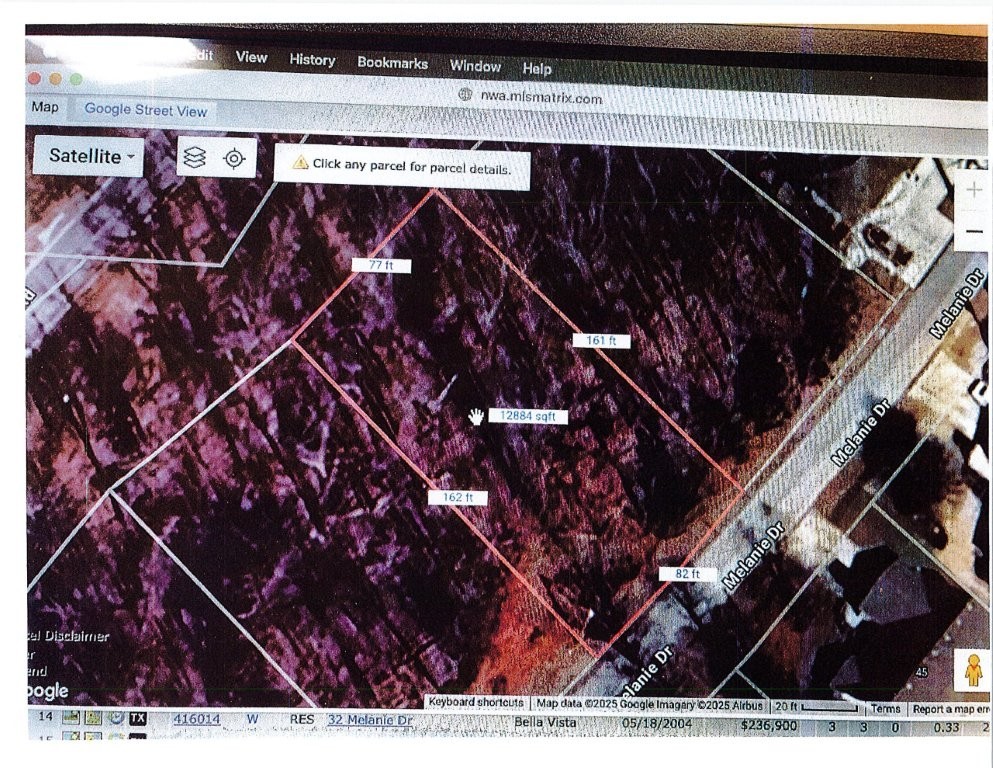Image resolution: width=993 pixels, height=768 pixels.
Task: Click the clock icon in row 14
Action: pyautogui.click(x=116, y=718)
